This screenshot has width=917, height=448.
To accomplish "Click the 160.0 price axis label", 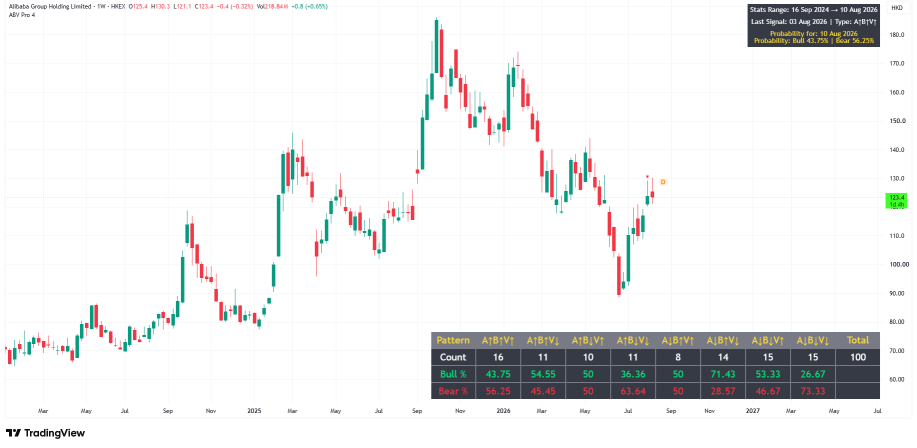I will click(x=898, y=92).
